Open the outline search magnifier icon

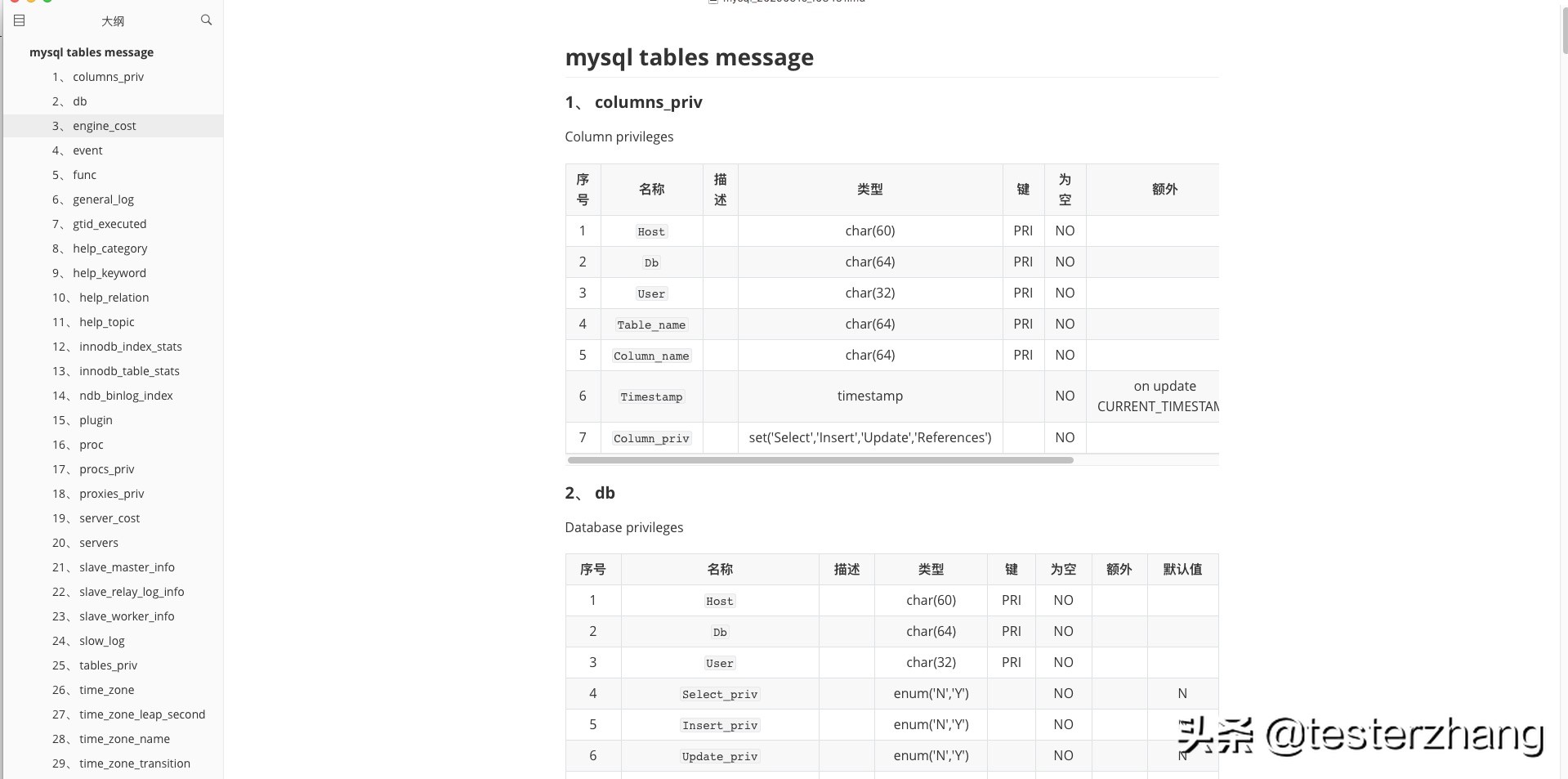206,20
